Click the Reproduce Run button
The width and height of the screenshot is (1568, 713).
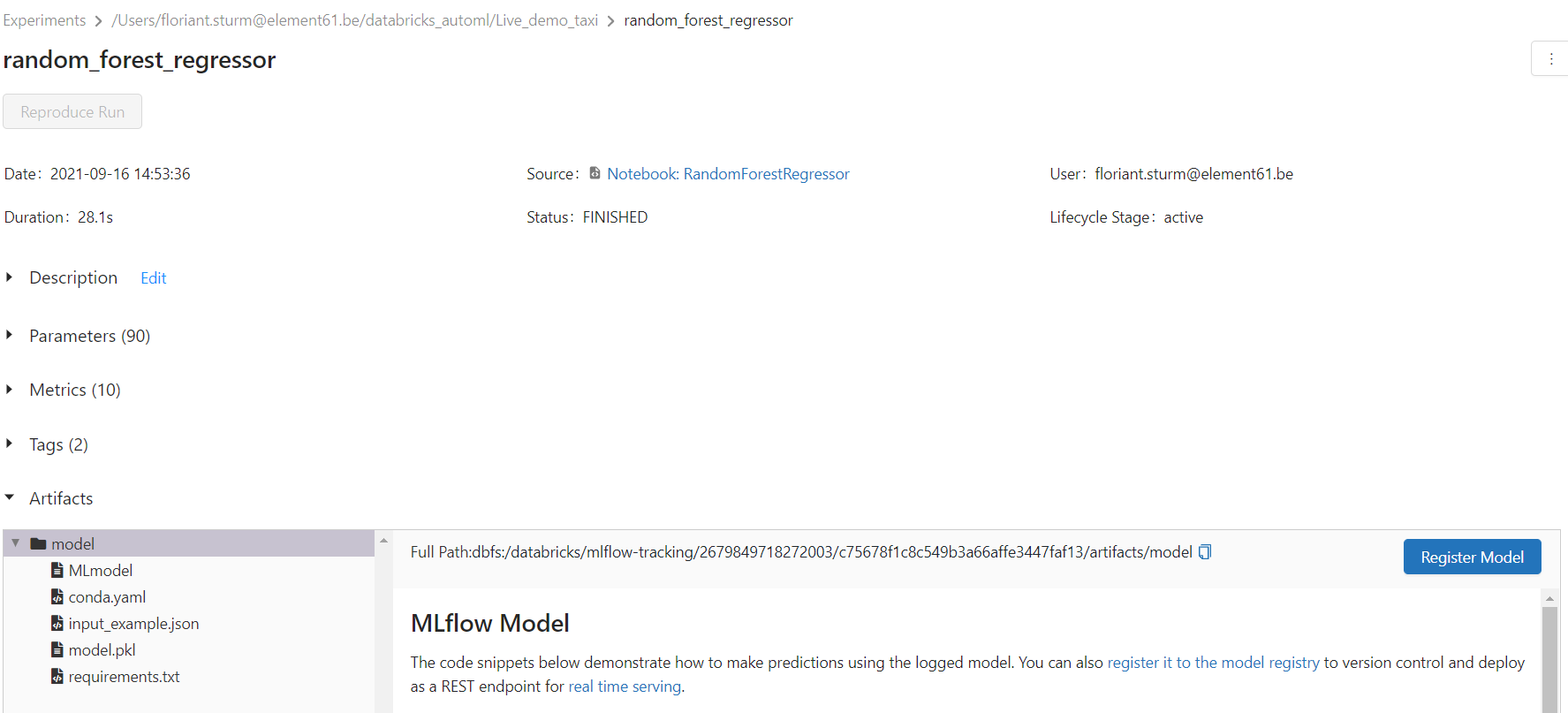pos(72,111)
